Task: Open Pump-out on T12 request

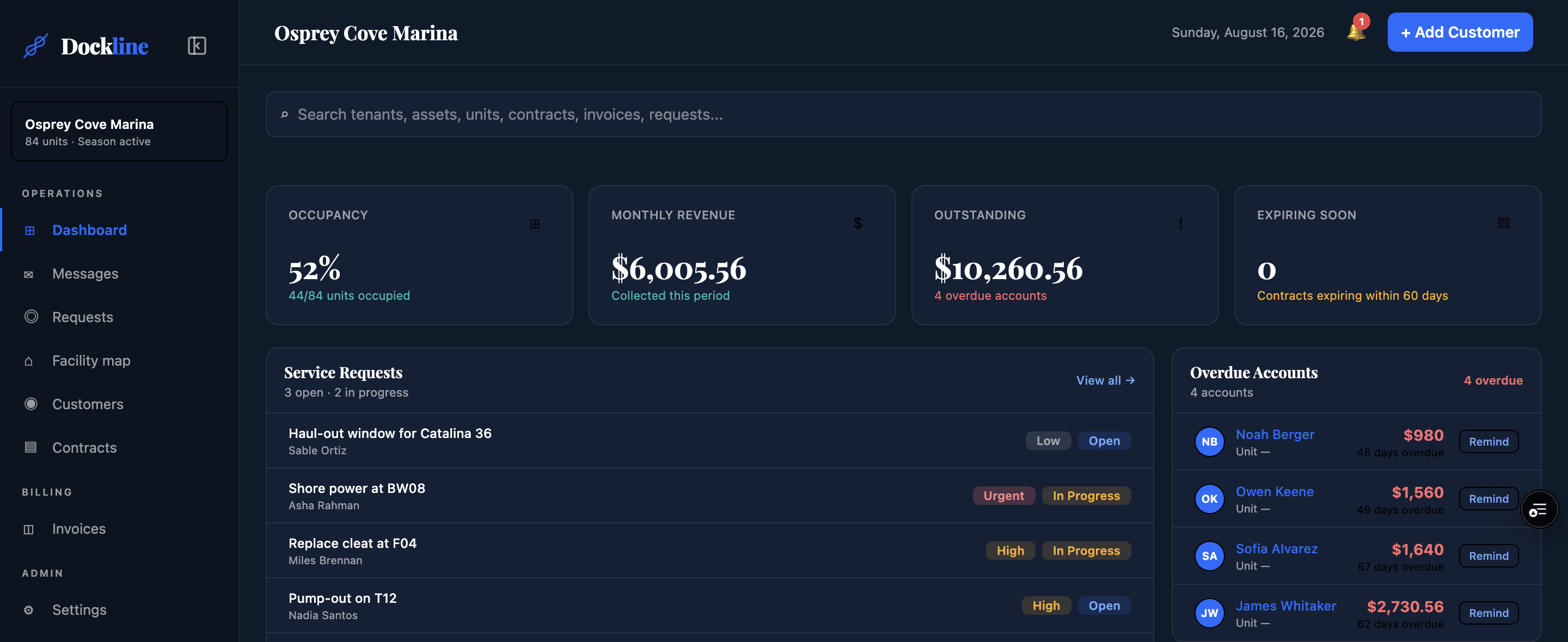Action: [710, 606]
